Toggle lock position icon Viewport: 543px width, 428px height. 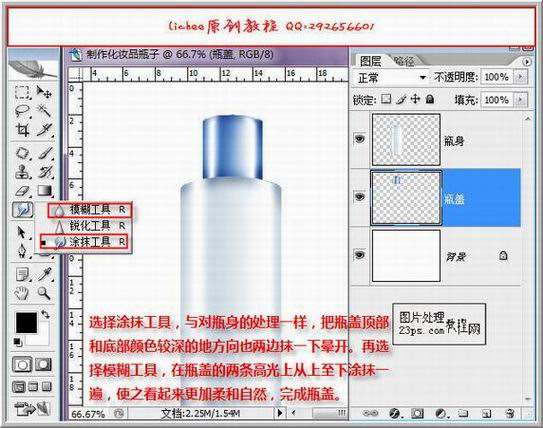(415, 99)
